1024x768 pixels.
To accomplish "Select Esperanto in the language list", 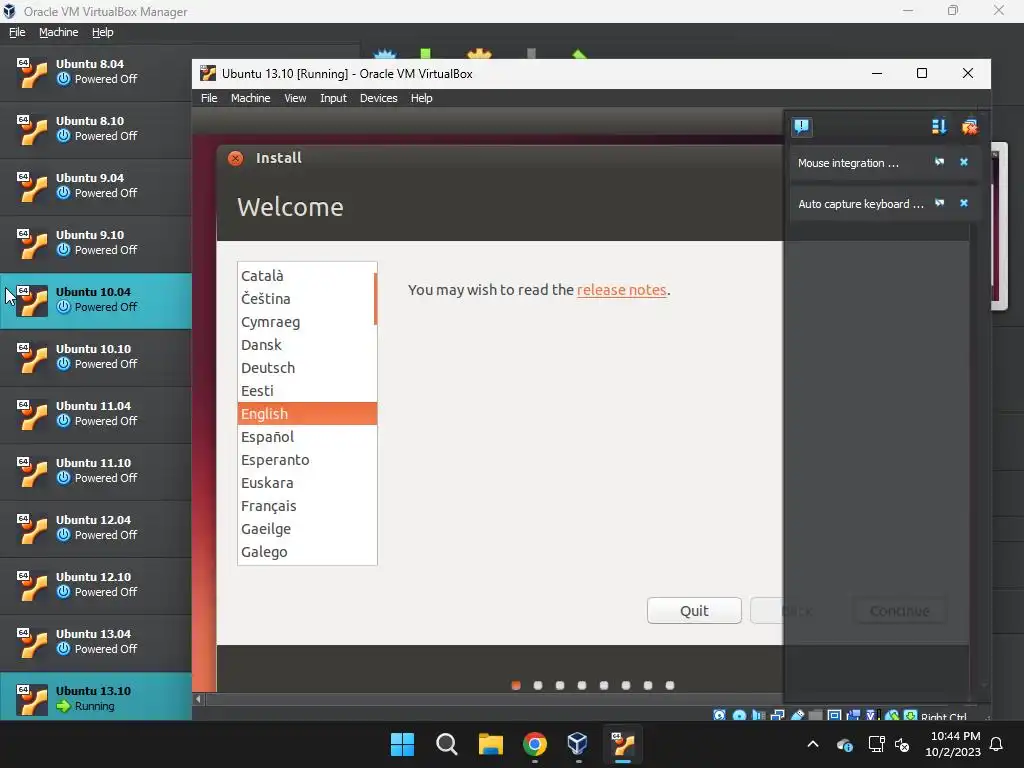I will 307,460.
